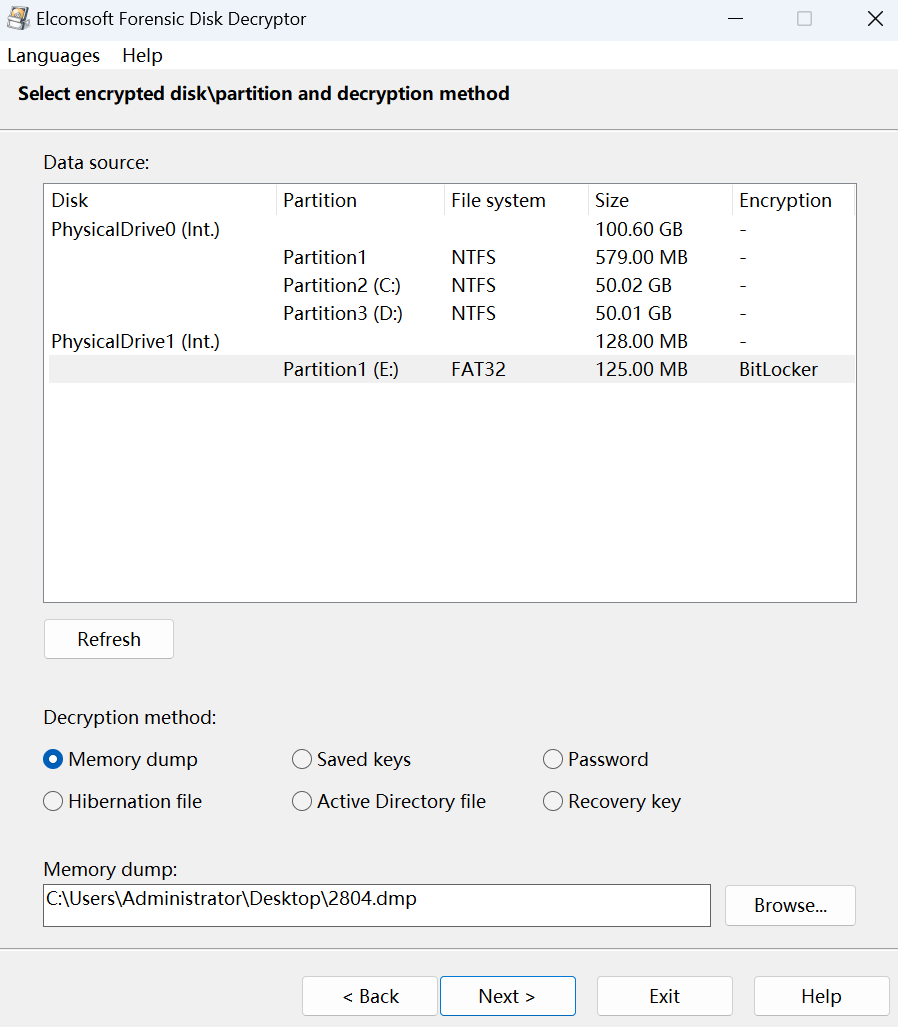Pick the Hibernation file option

54,802
